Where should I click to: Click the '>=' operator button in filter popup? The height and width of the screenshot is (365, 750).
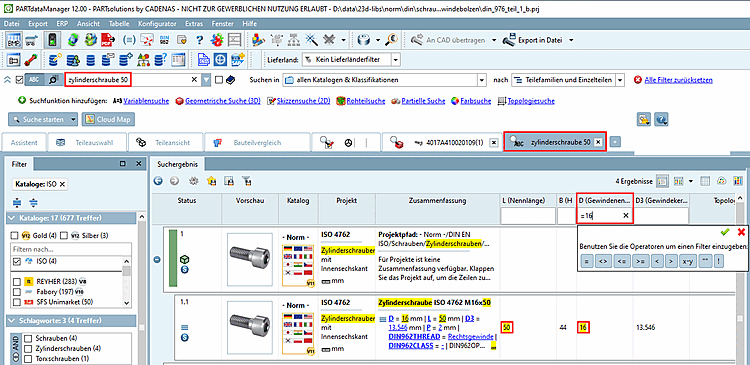tap(640, 261)
